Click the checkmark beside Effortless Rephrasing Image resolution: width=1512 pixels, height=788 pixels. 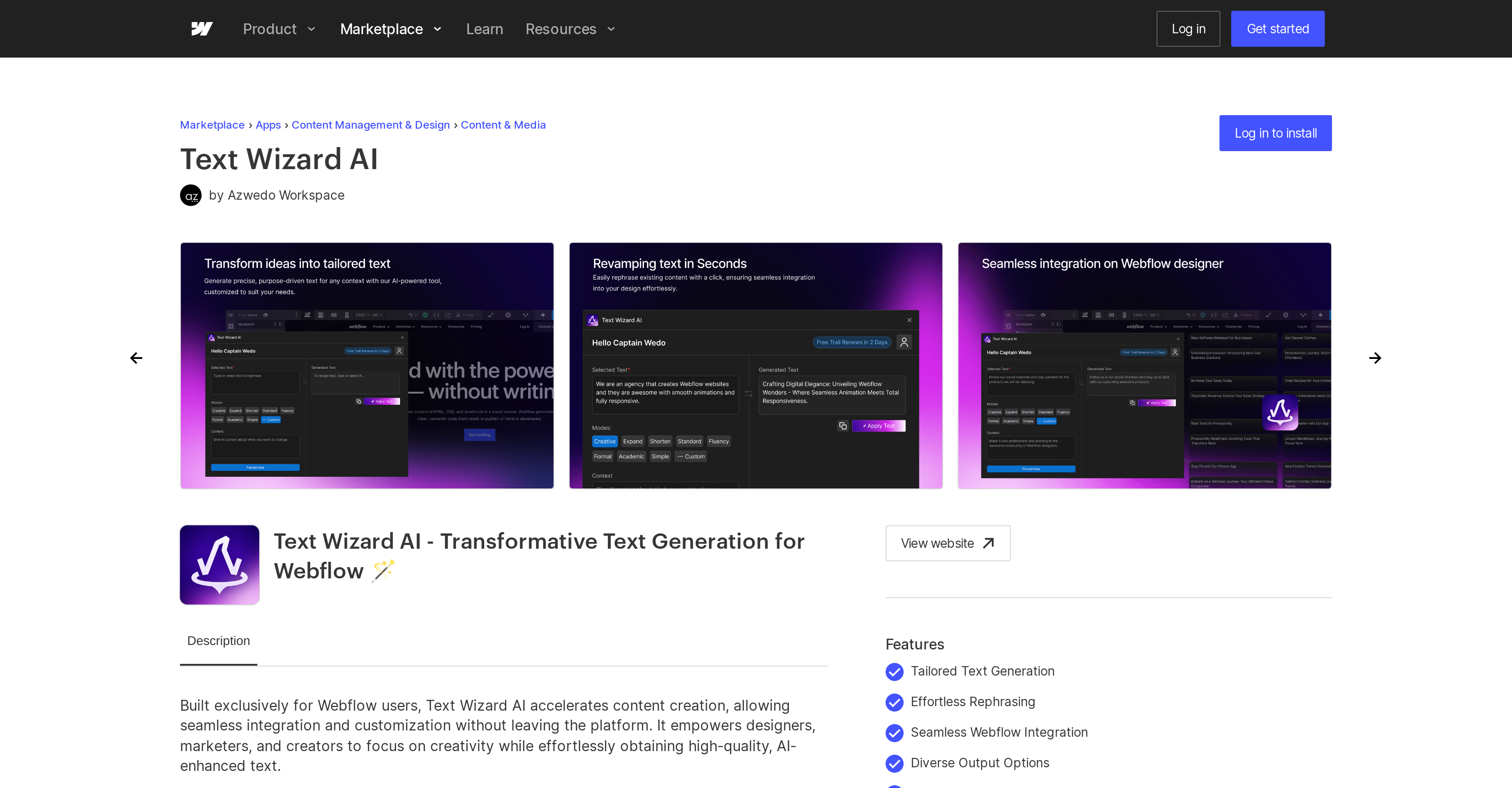point(895,703)
